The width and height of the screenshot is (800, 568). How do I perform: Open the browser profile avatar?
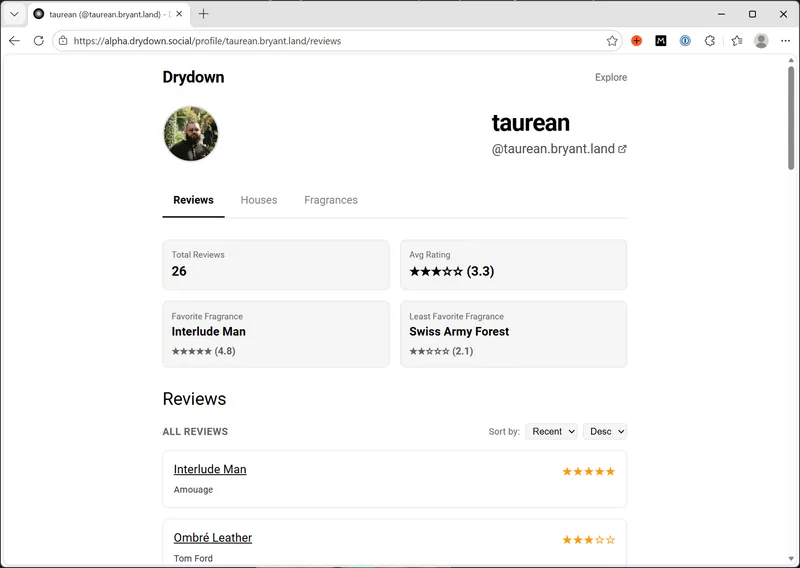pyautogui.click(x=761, y=41)
